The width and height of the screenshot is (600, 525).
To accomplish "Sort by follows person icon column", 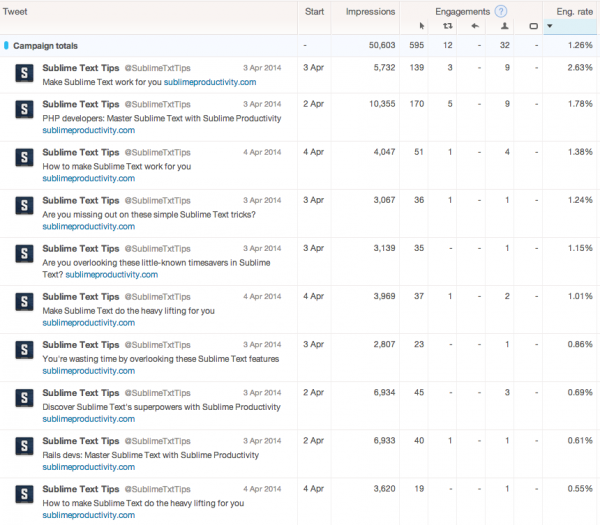I will (507, 26).
